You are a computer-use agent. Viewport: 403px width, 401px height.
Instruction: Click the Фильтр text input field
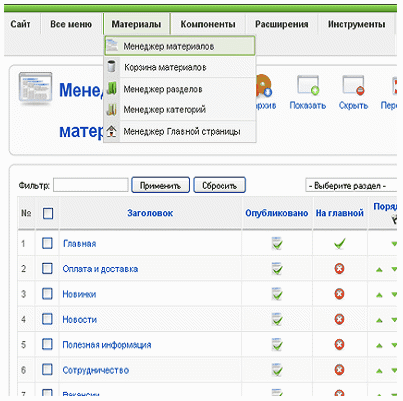(91, 185)
